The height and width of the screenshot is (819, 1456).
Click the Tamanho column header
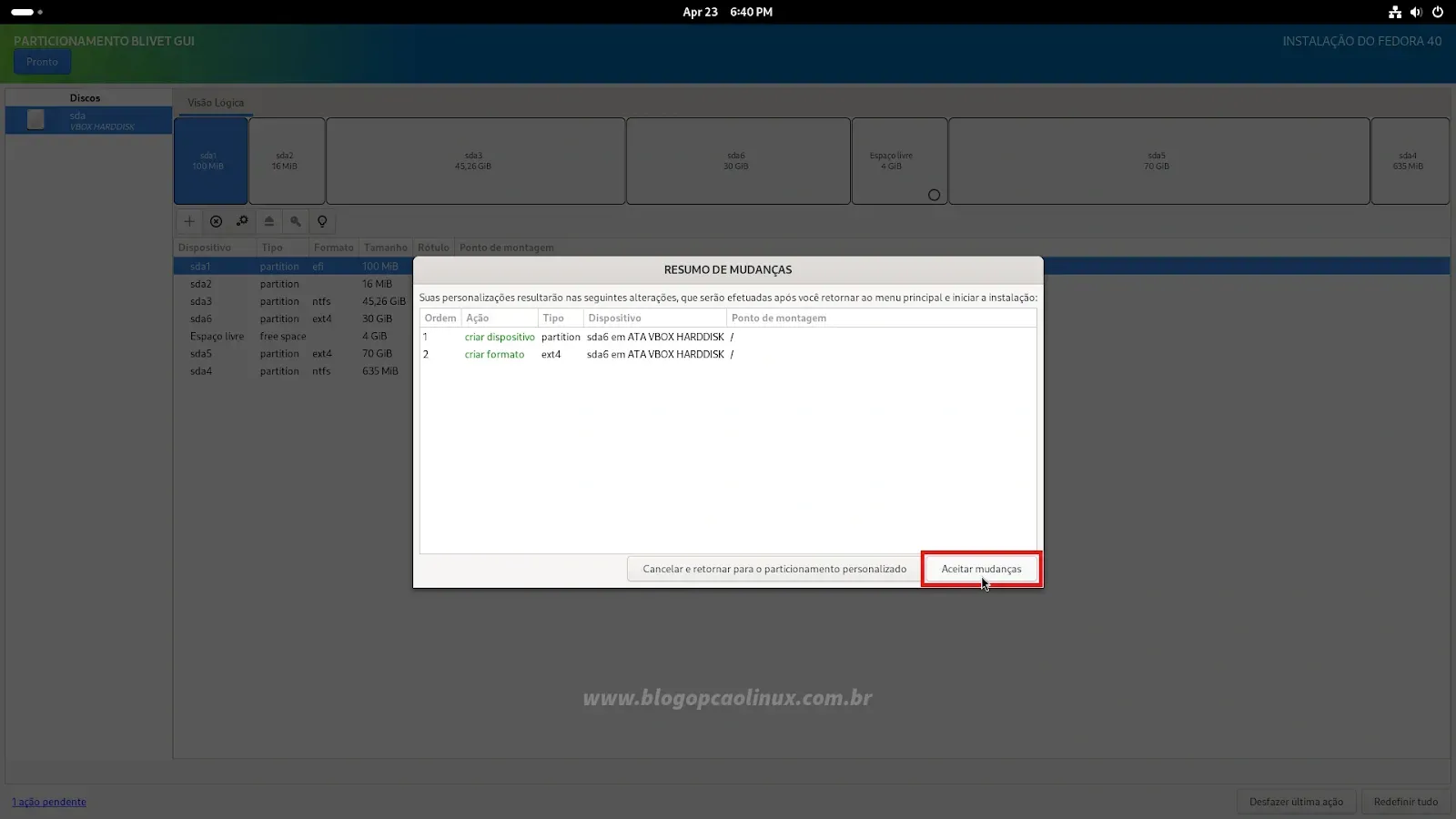(x=386, y=248)
